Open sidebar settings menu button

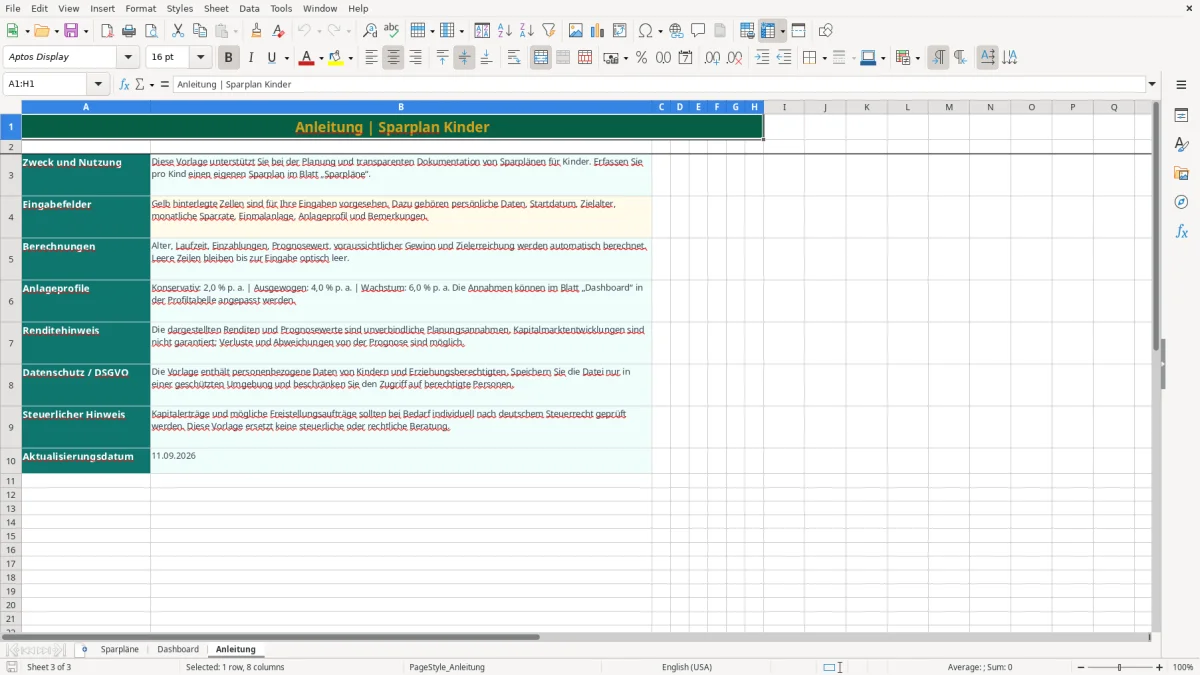(x=1181, y=85)
